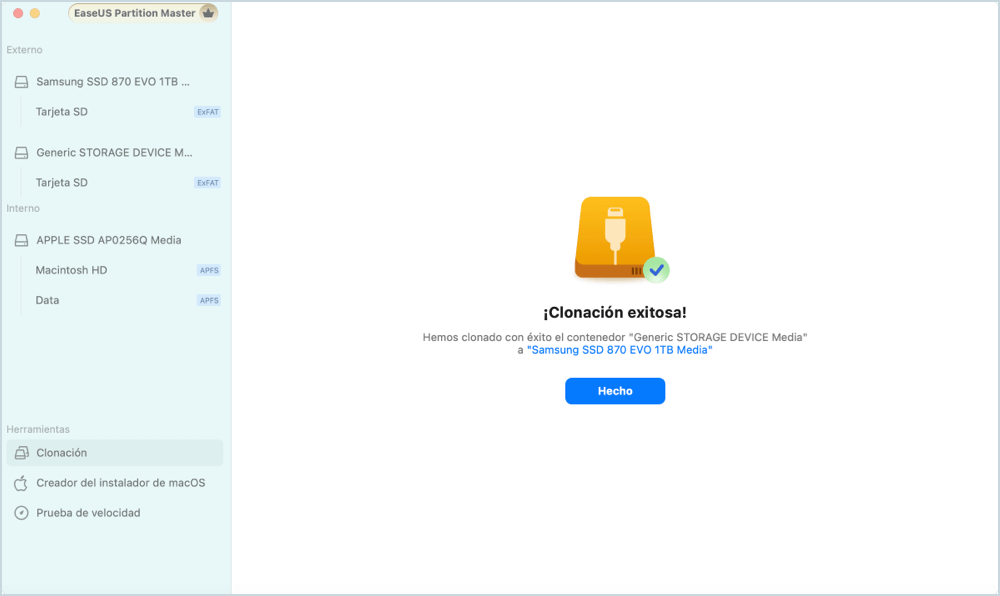
Task: Click the red close window button
Action: click(18, 13)
